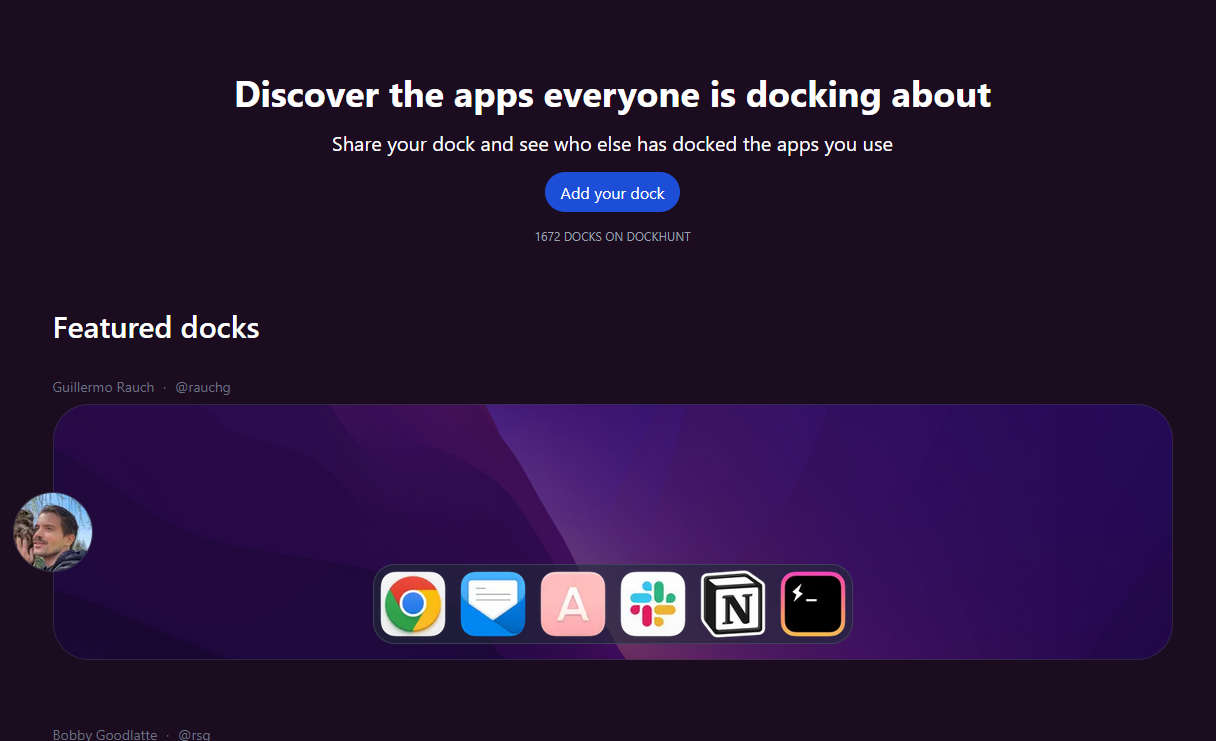
Task: Open Guillermo Rauch's profile avatar photo
Action: point(53,532)
